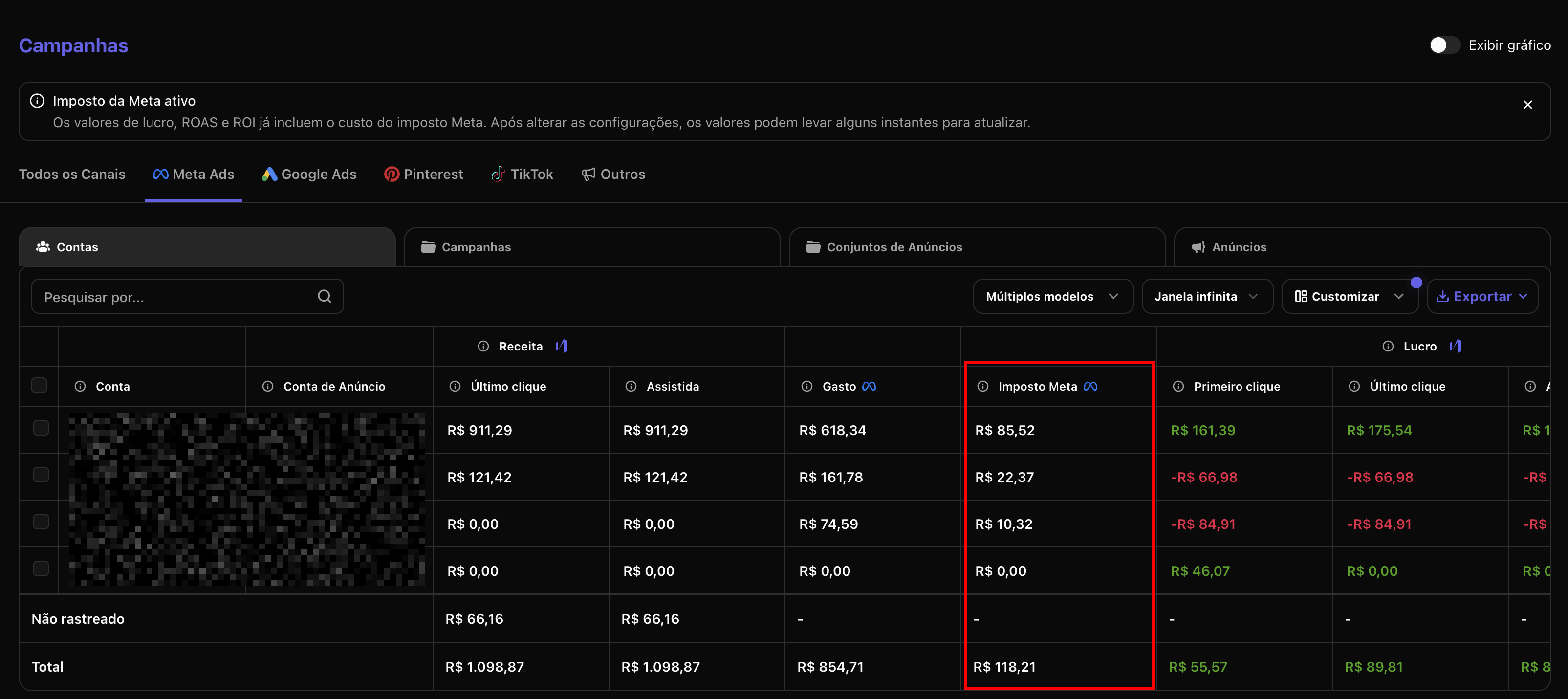Click the search magnifier icon

(325, 296)
